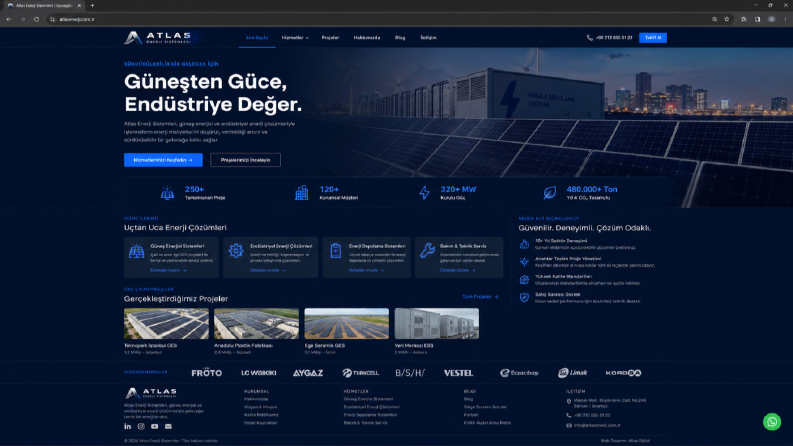Click the zoom magnifier icon in address bar
This screenshot has height=446, width=793.
[715, 19]
